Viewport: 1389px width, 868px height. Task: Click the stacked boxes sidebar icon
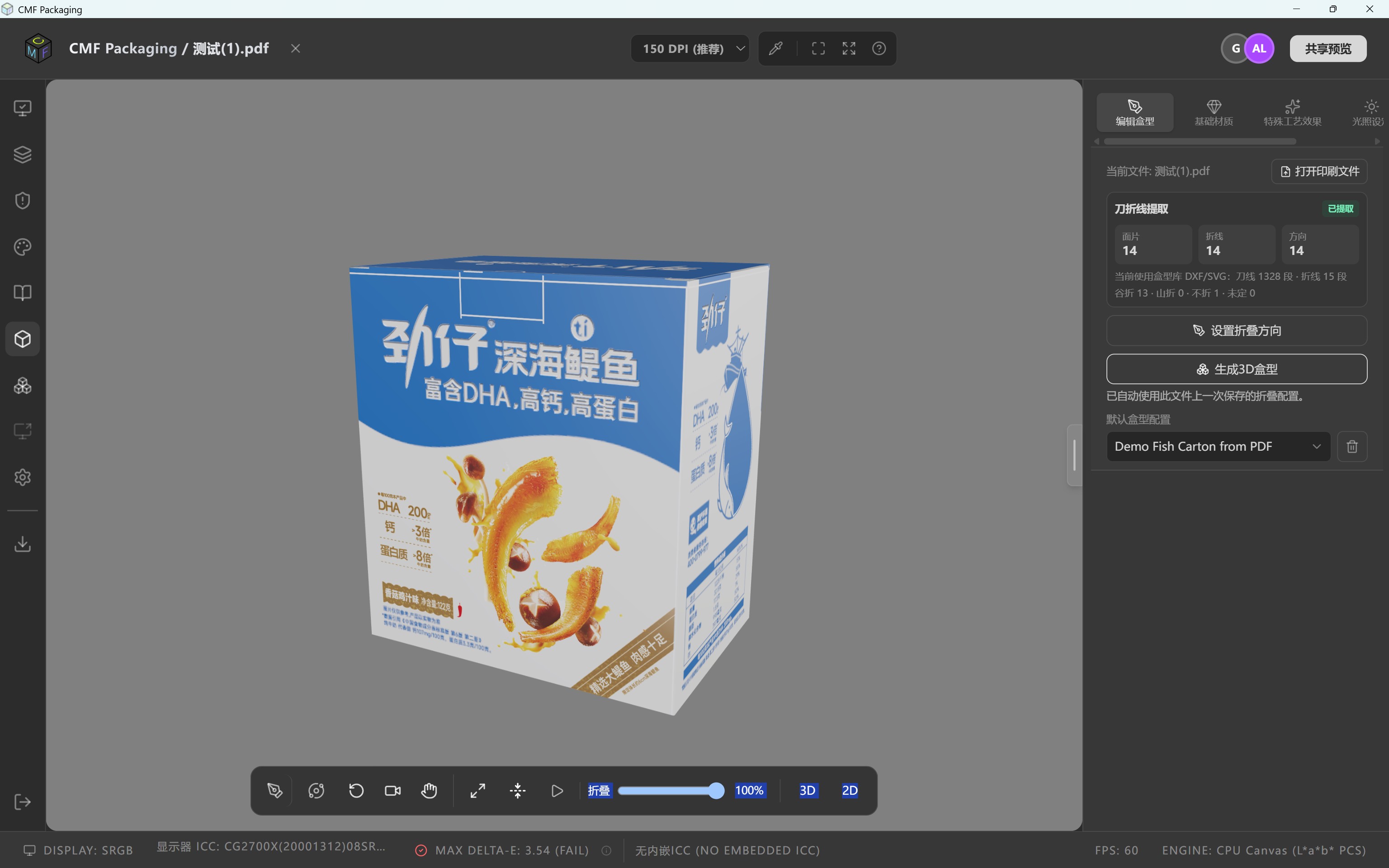pyautogui.click(x=23, y=385)
